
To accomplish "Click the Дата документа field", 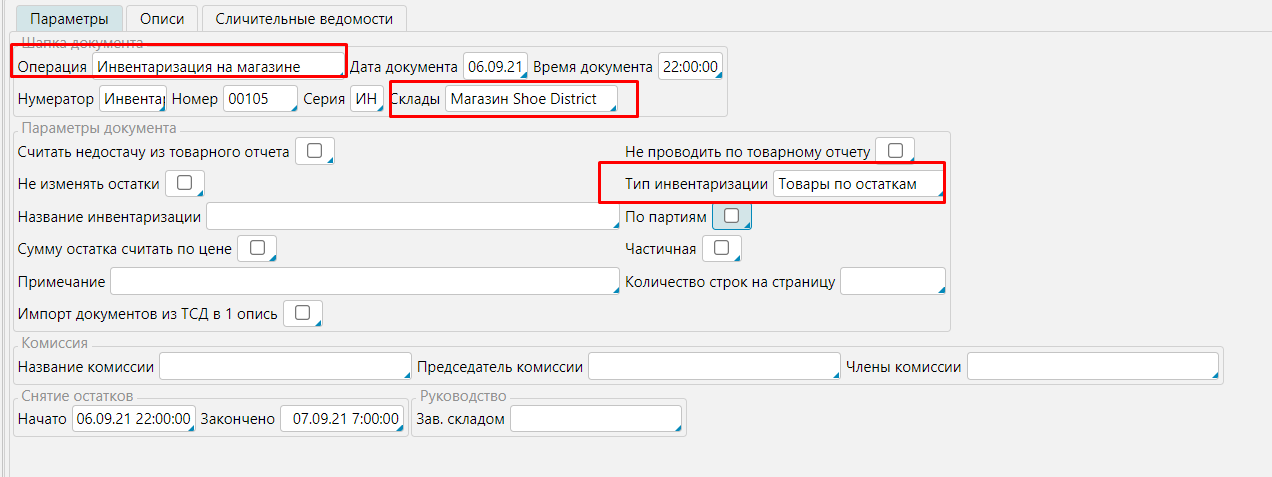I will [x=496, y=67].
